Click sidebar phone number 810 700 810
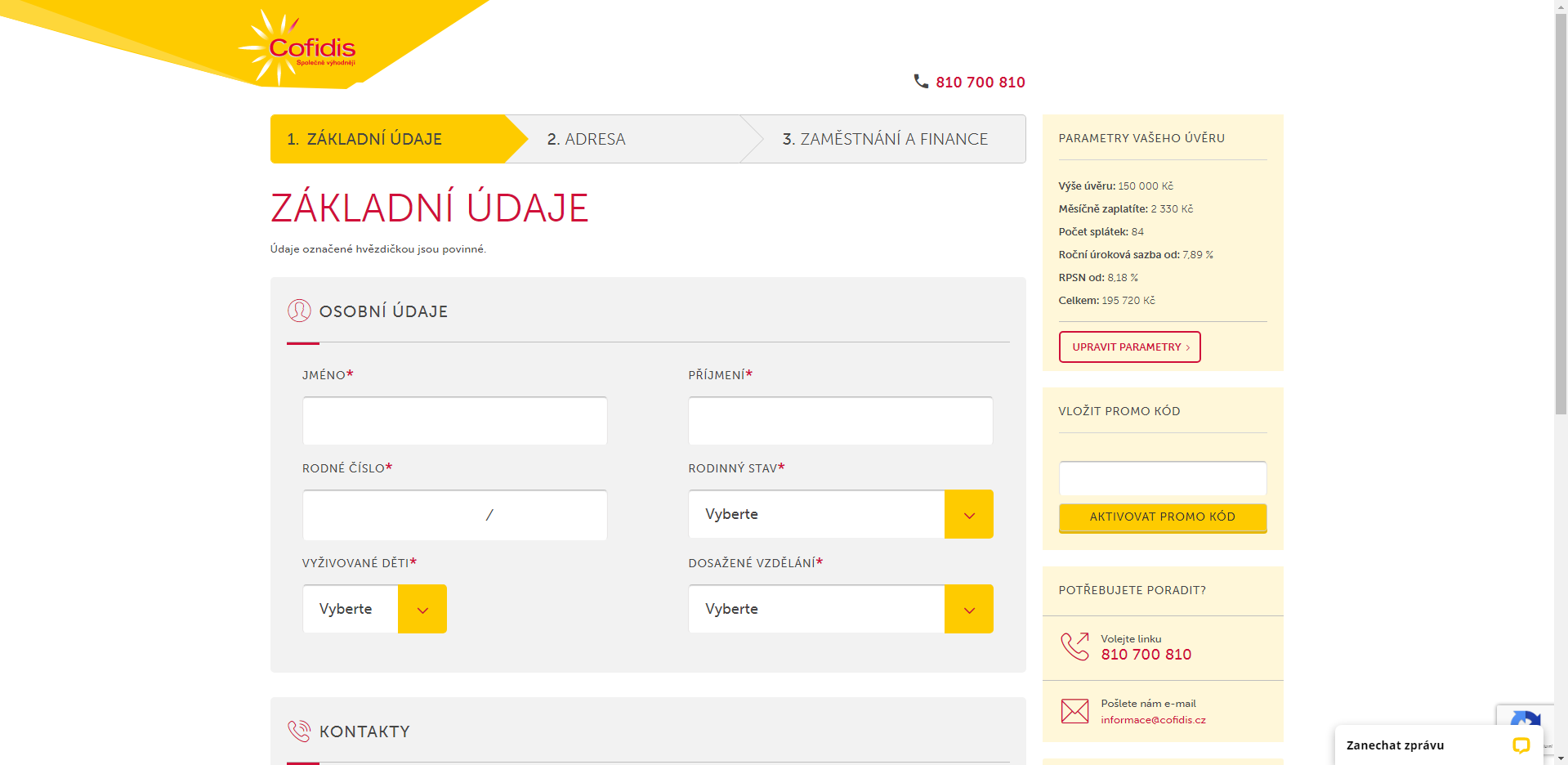 coord(1146,654)
